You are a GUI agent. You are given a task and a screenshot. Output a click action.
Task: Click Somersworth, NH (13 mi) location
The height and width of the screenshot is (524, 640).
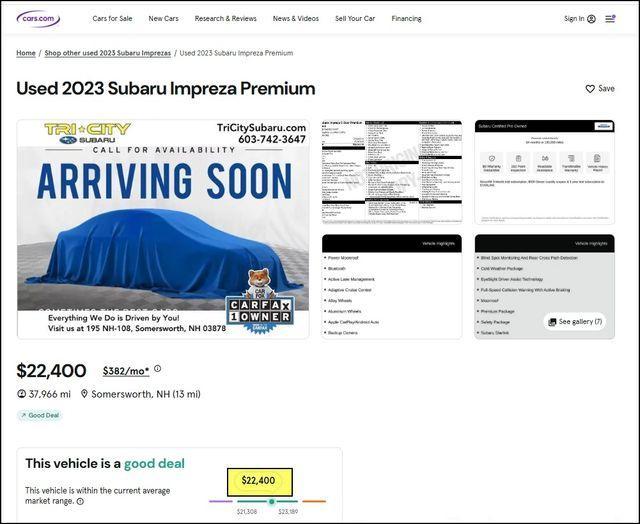coord(146,394)
